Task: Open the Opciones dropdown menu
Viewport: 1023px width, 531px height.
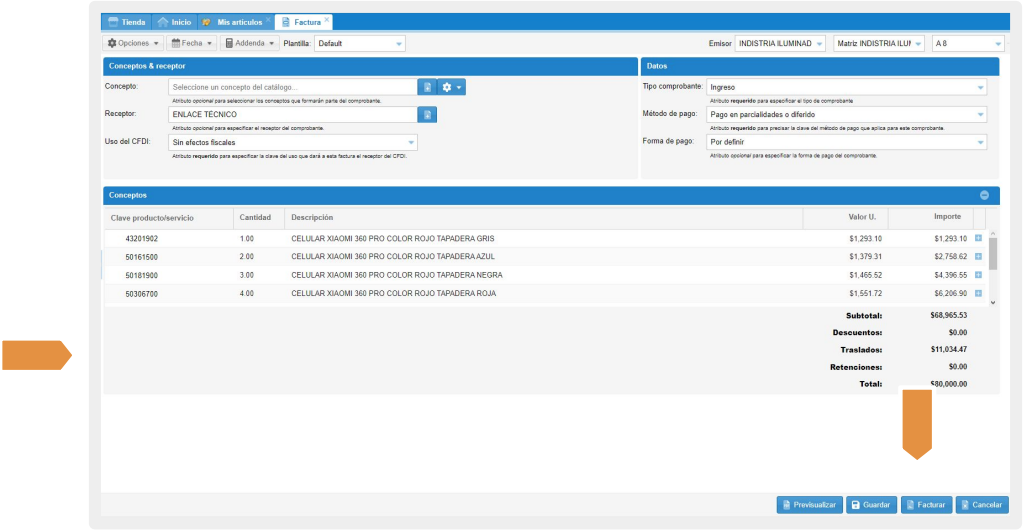Action: (x=133, y=43)
